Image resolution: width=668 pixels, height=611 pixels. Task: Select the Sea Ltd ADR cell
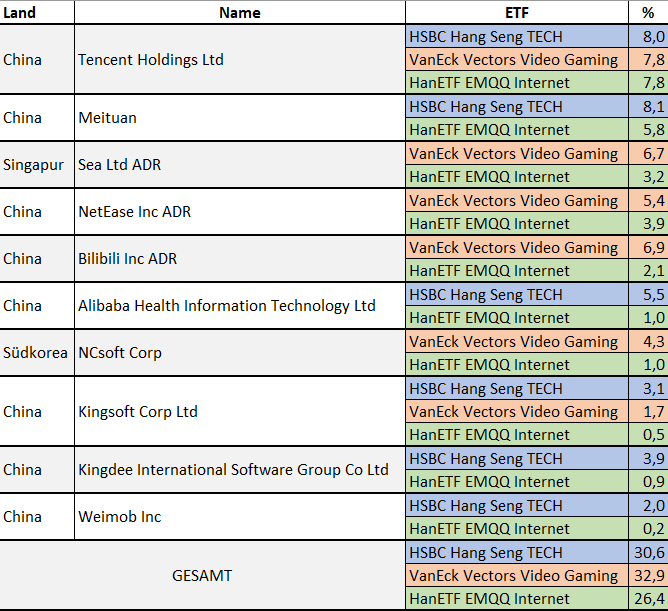point(122,165)
